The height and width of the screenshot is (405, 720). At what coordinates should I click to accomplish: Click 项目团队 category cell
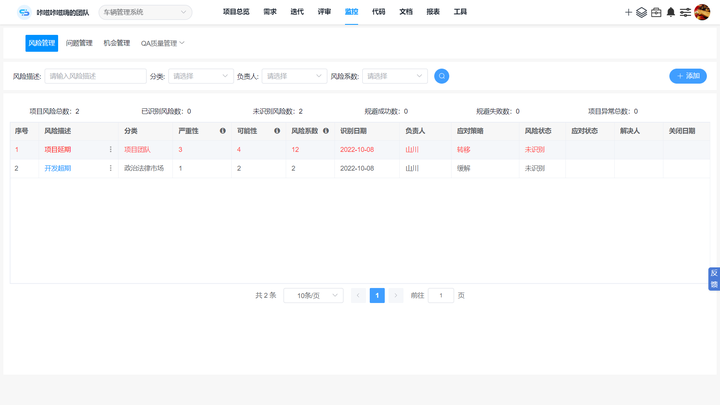point(137,150)
